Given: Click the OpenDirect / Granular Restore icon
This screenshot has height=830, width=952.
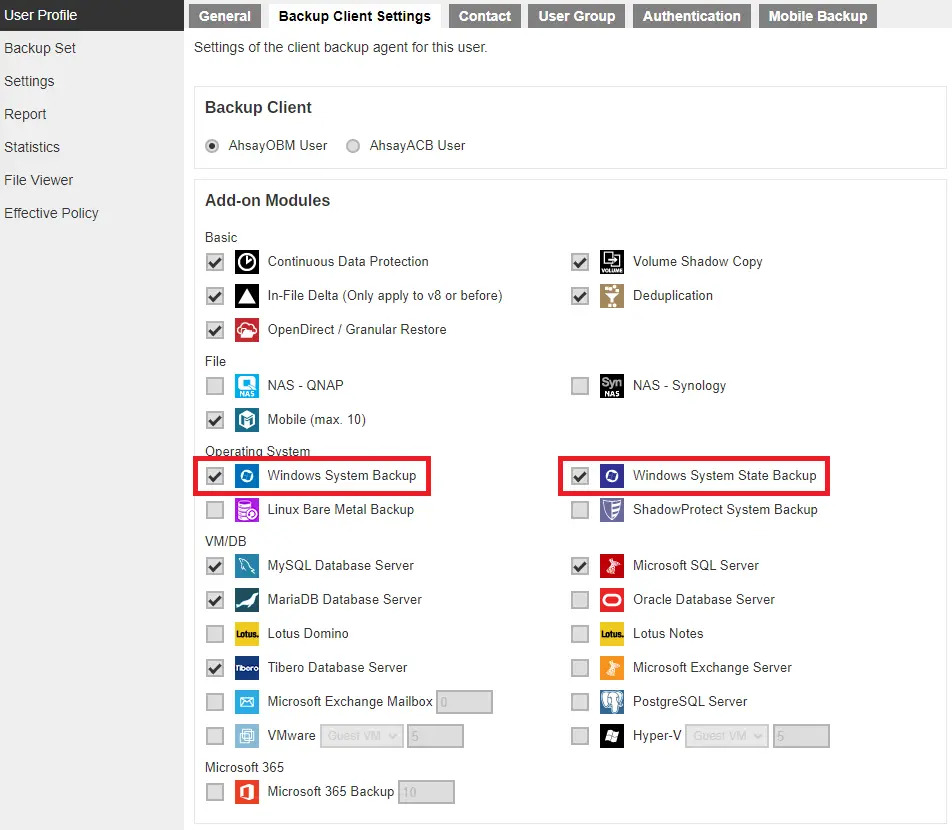Looking at the screenshot, I should 247,330.
